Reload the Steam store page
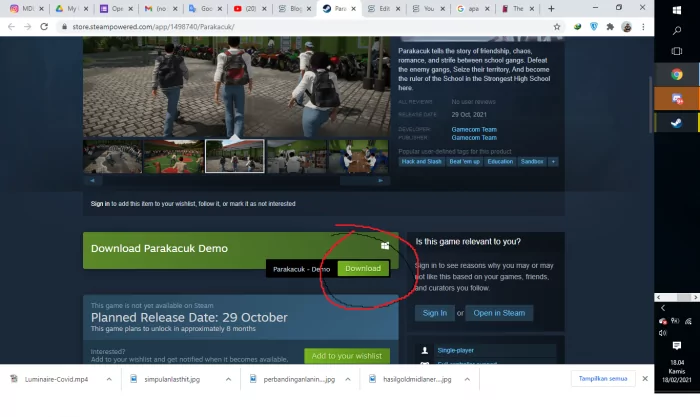Viewport: 700px width, 417px height. point(44,27)
